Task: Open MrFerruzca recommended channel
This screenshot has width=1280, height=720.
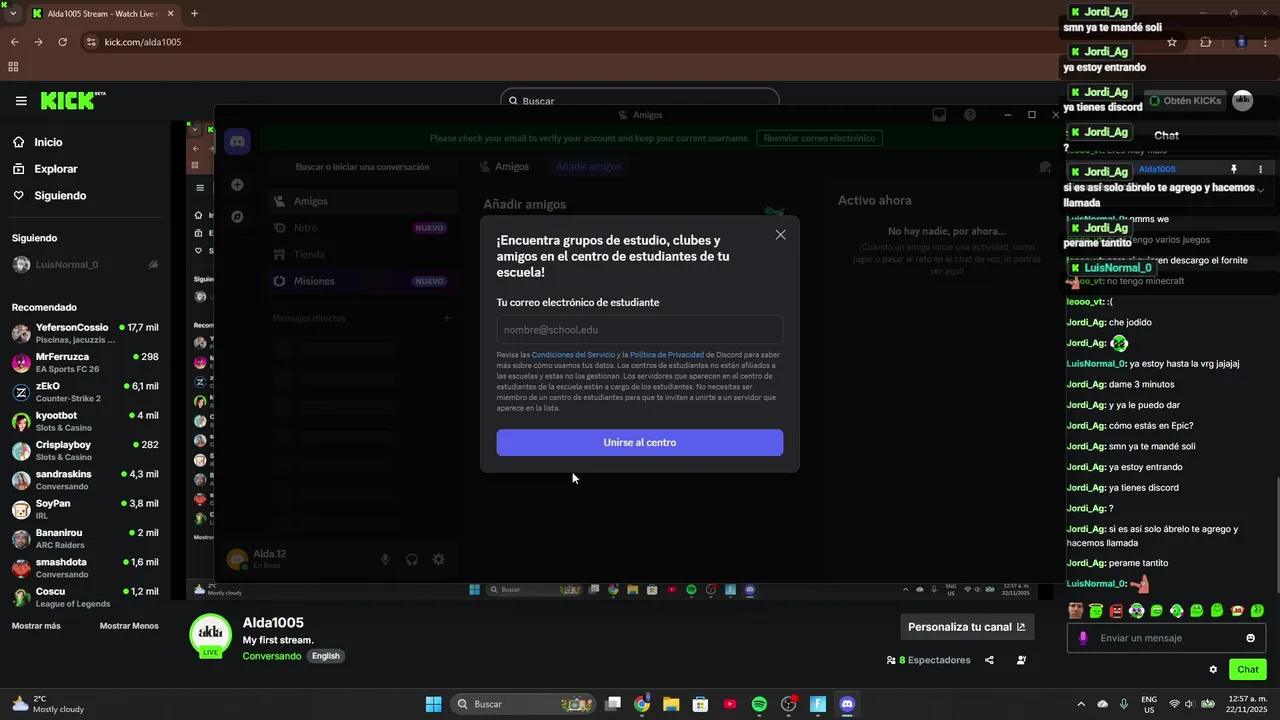Action: (85, 362)
